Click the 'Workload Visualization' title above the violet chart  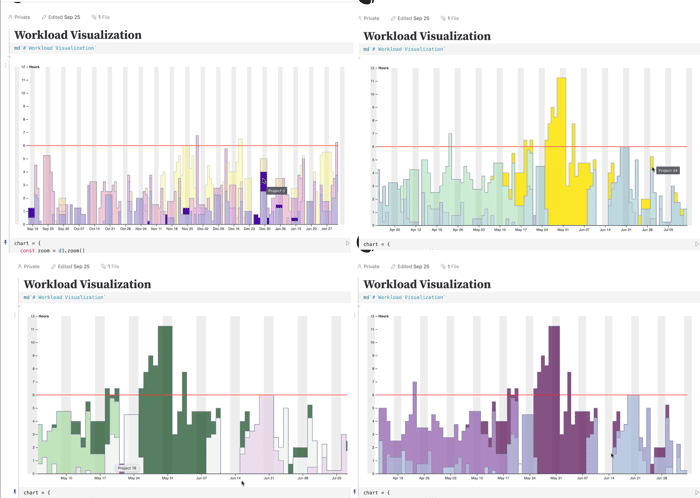(427, 284)
